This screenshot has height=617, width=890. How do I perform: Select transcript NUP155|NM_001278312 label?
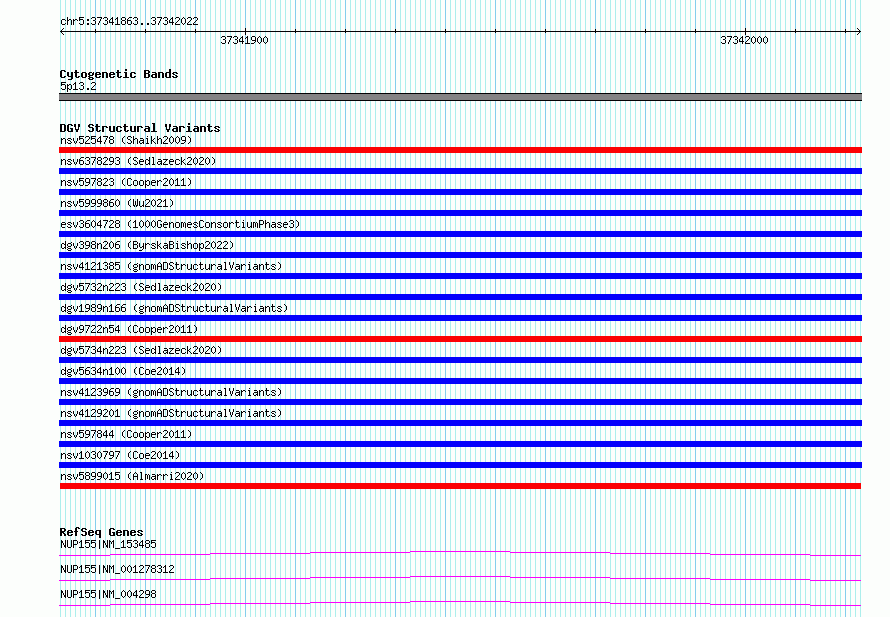tap(117, 569)
